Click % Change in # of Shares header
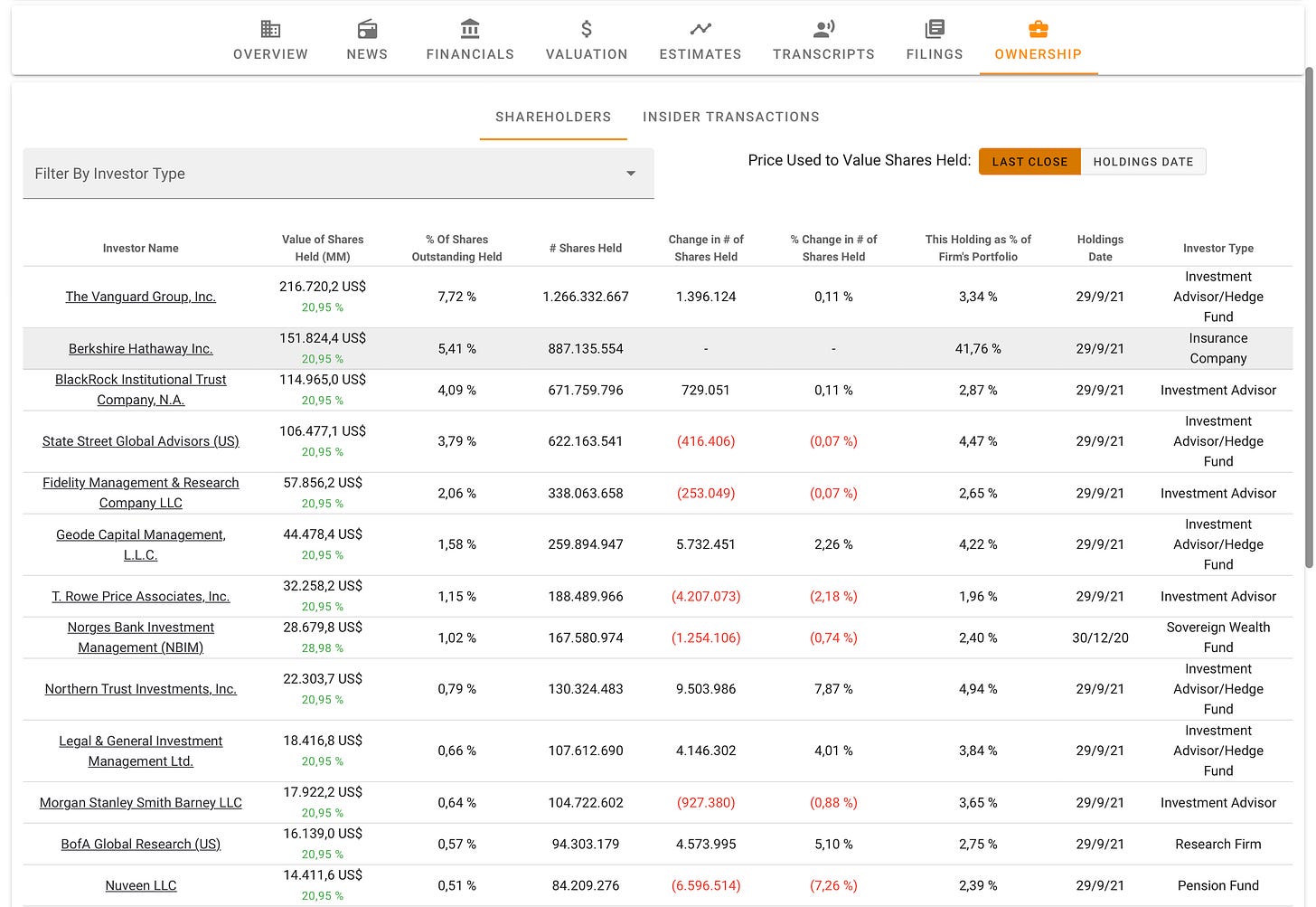Image resolution: width=1316 pixels, height=907 pixels. [x=834, y=248]
